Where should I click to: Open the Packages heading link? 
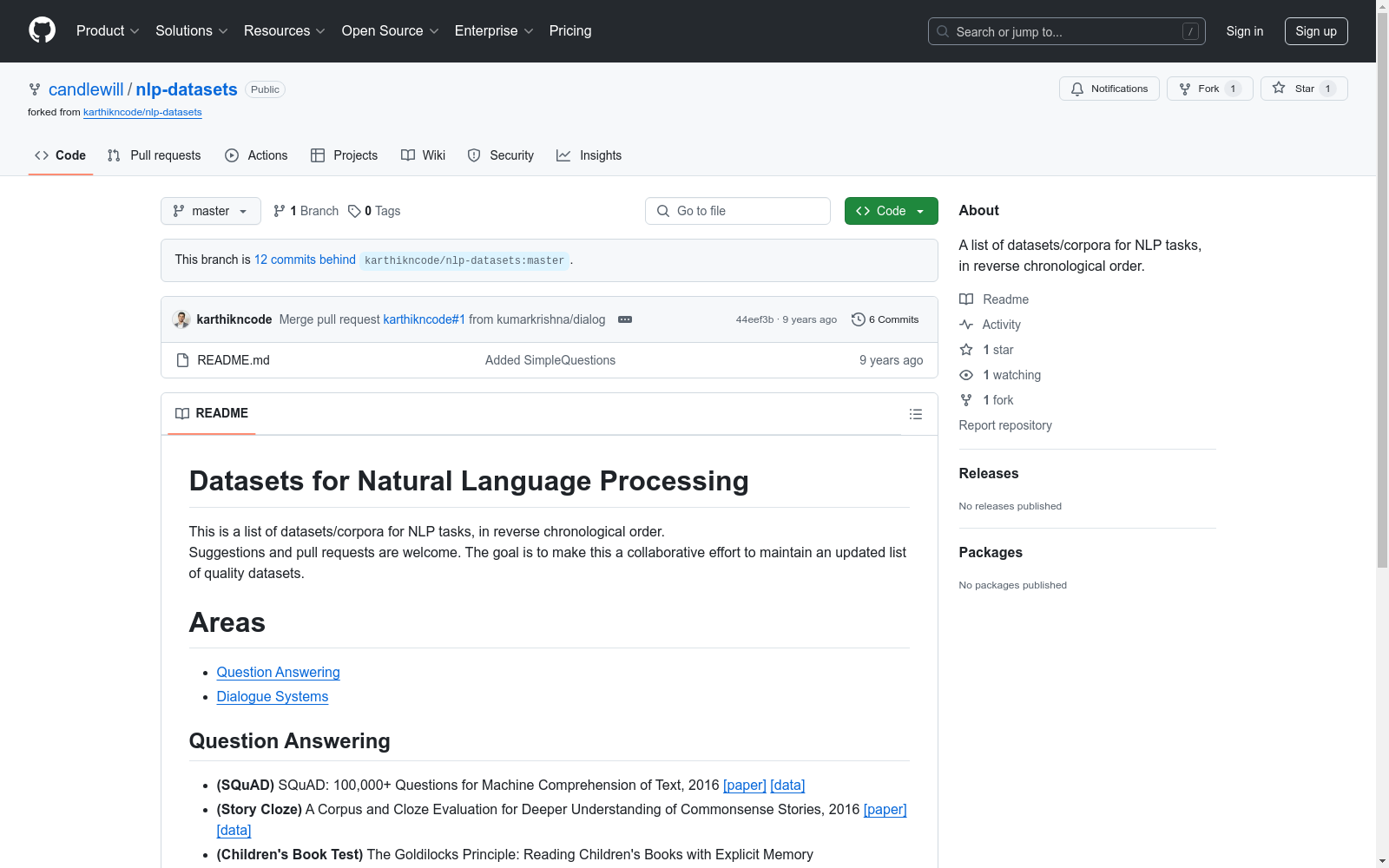coord(991,552)
